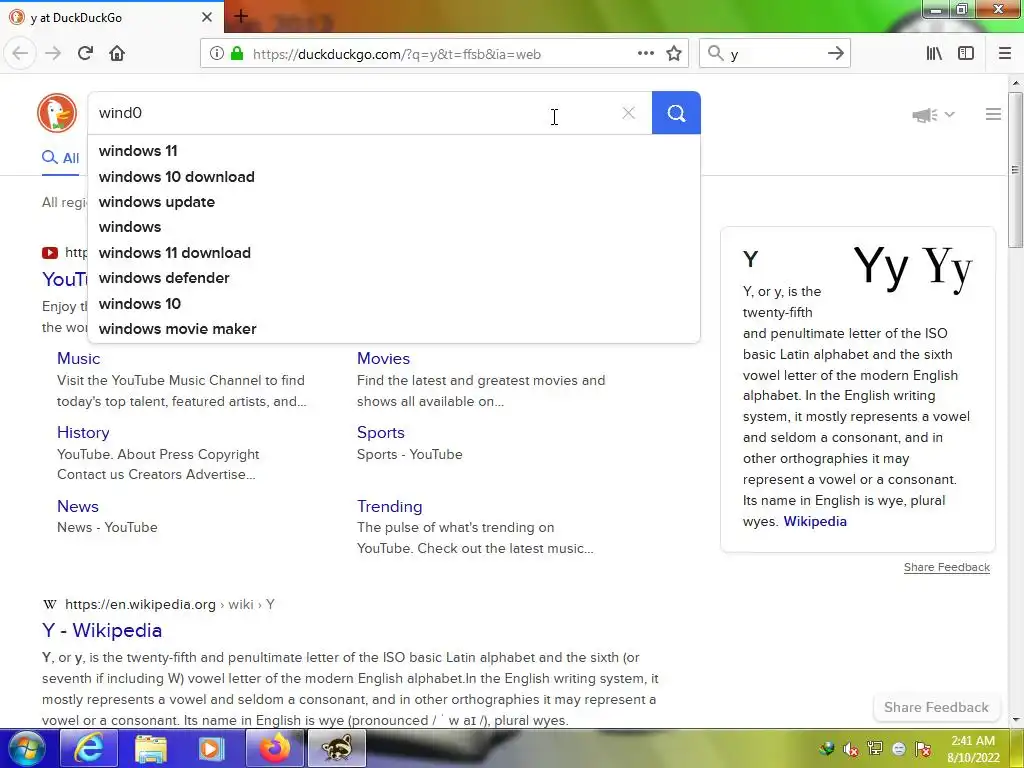
Task: Open the Windows Start menu
Action: tap(25, 748)
